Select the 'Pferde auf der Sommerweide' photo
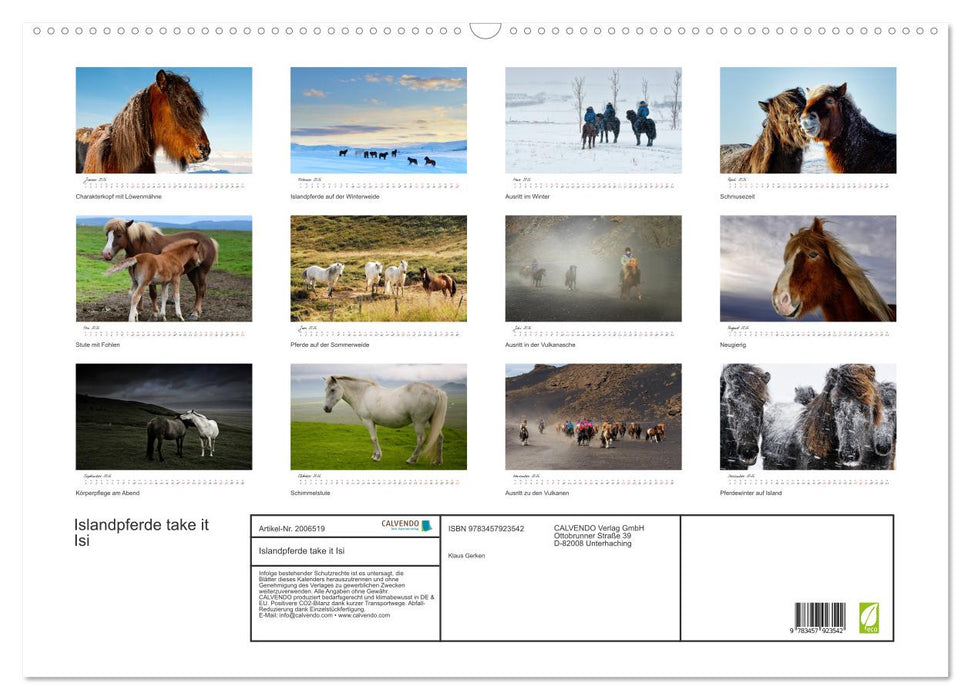Viewport: 971px width, 700px height. [378, 268]
